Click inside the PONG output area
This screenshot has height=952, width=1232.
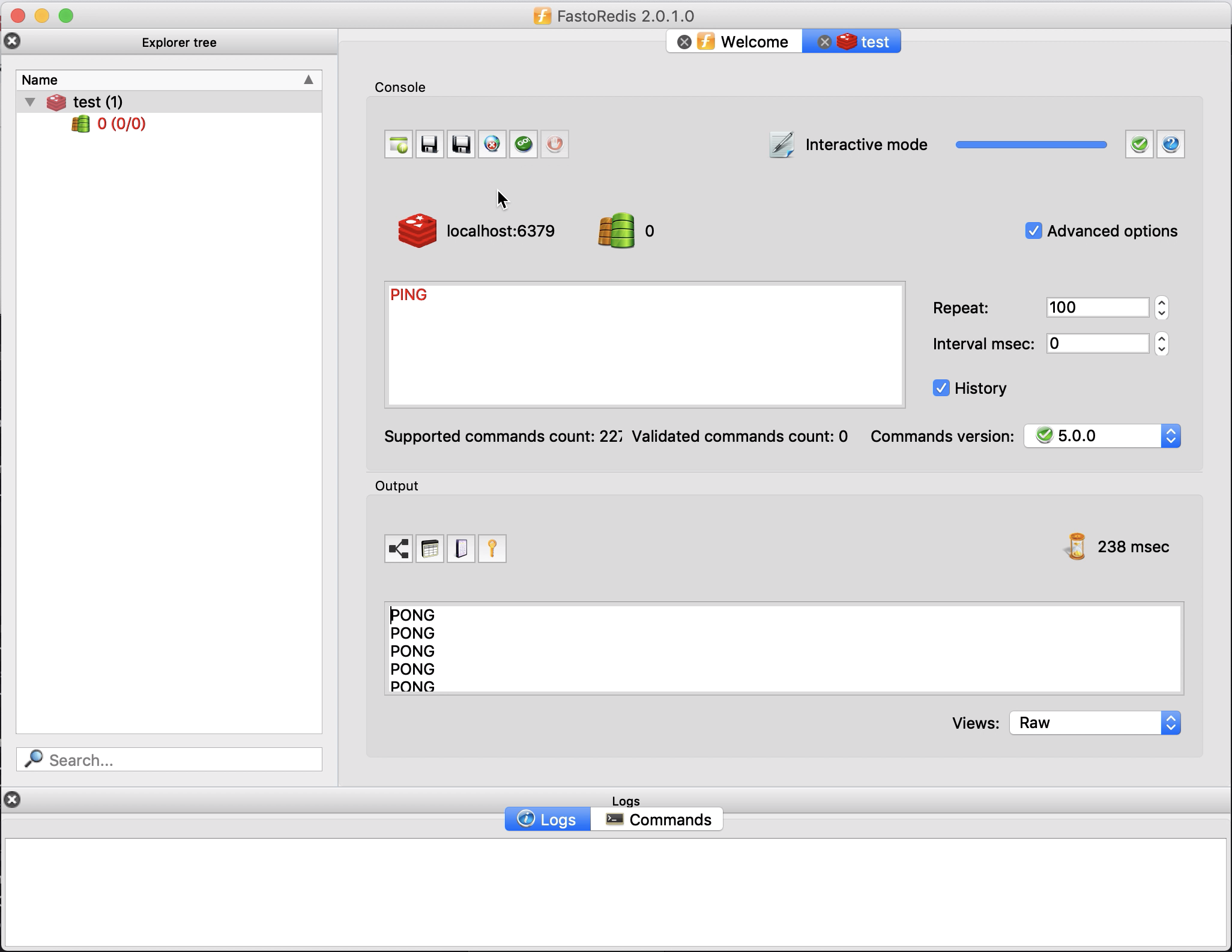tap(784, 648)
